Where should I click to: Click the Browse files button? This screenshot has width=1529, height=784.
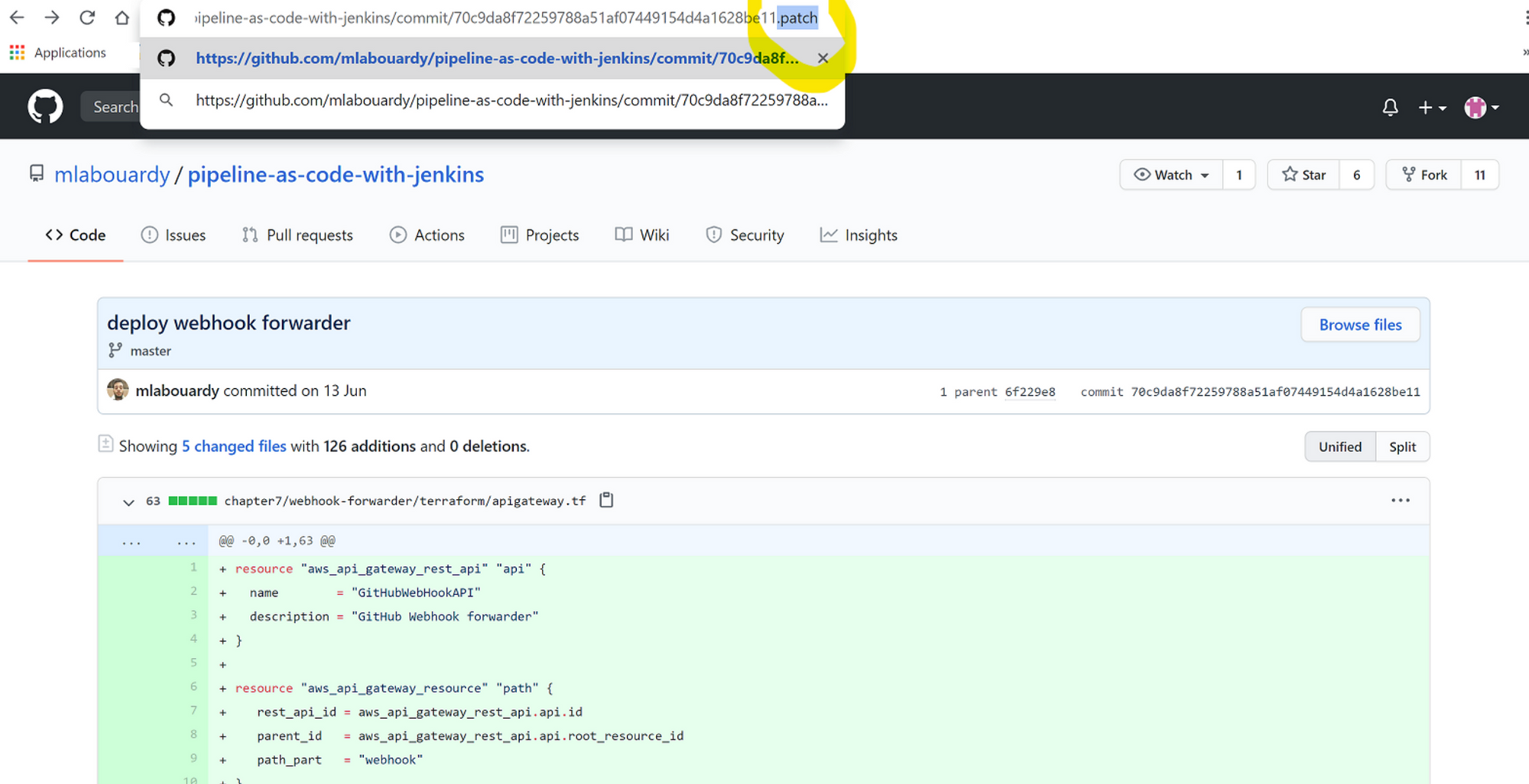pyautogui.click(x=1360, y=325)
